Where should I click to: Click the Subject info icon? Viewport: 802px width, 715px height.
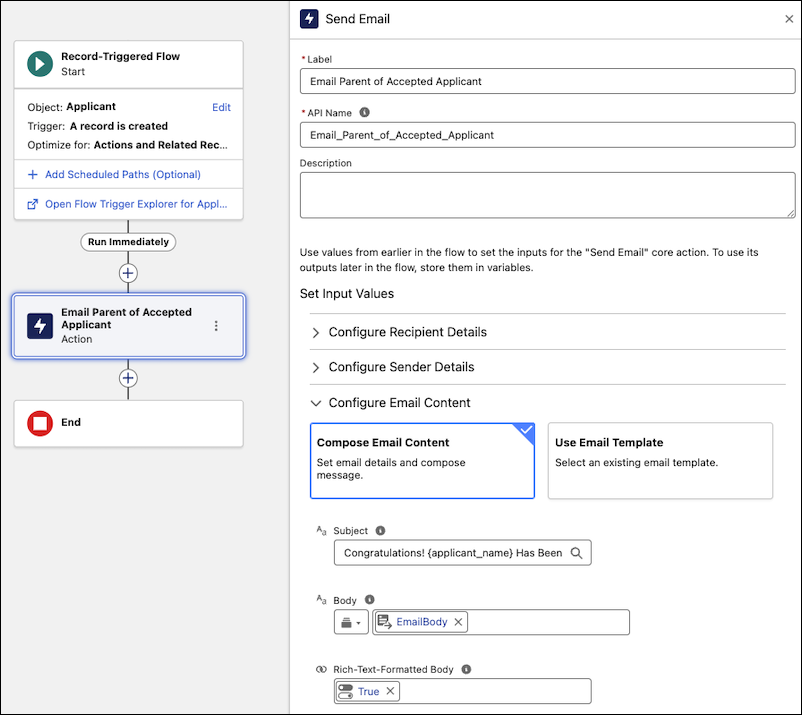click(x=380, y=530)
